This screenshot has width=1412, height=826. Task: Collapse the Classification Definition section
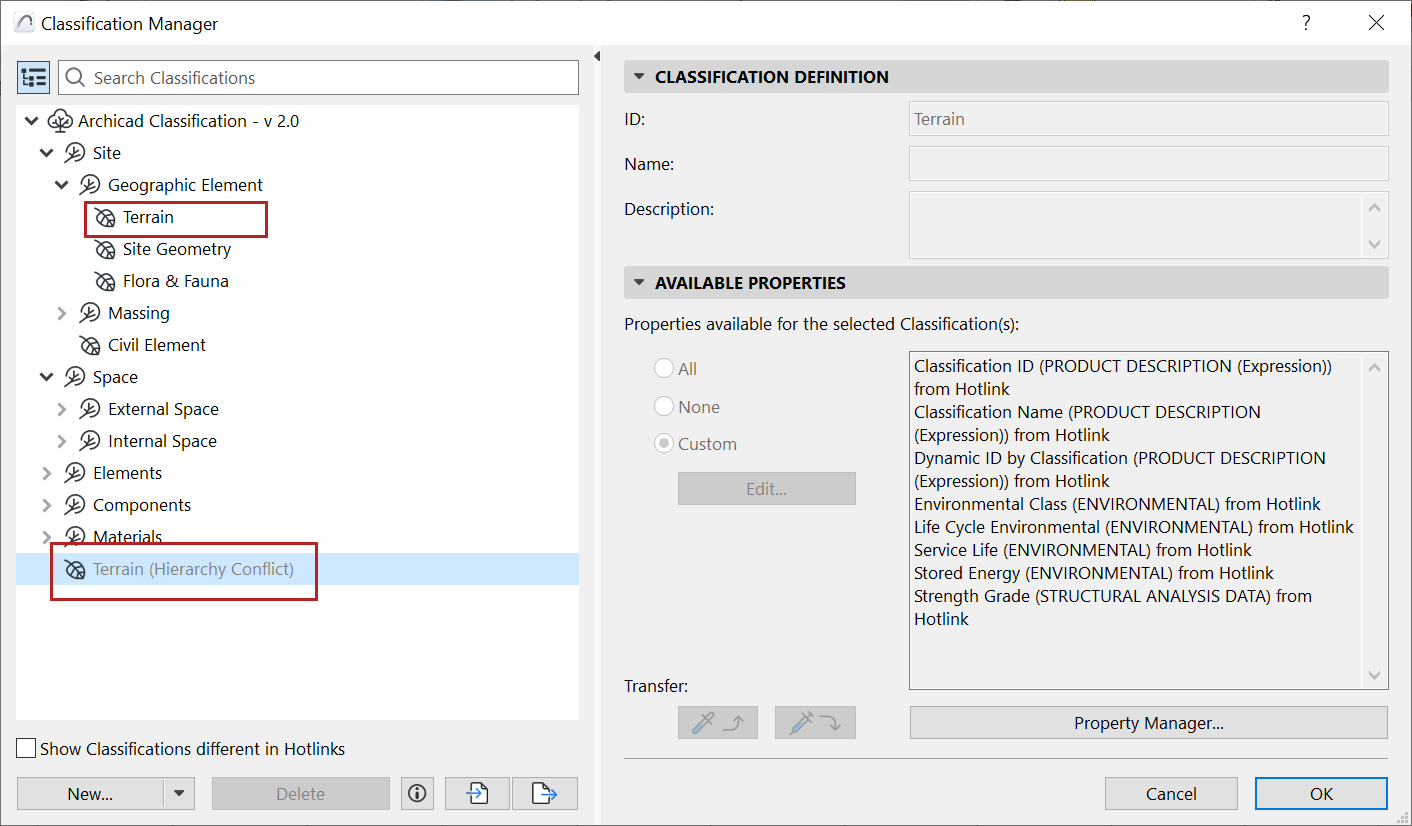[x=639, y=77]
